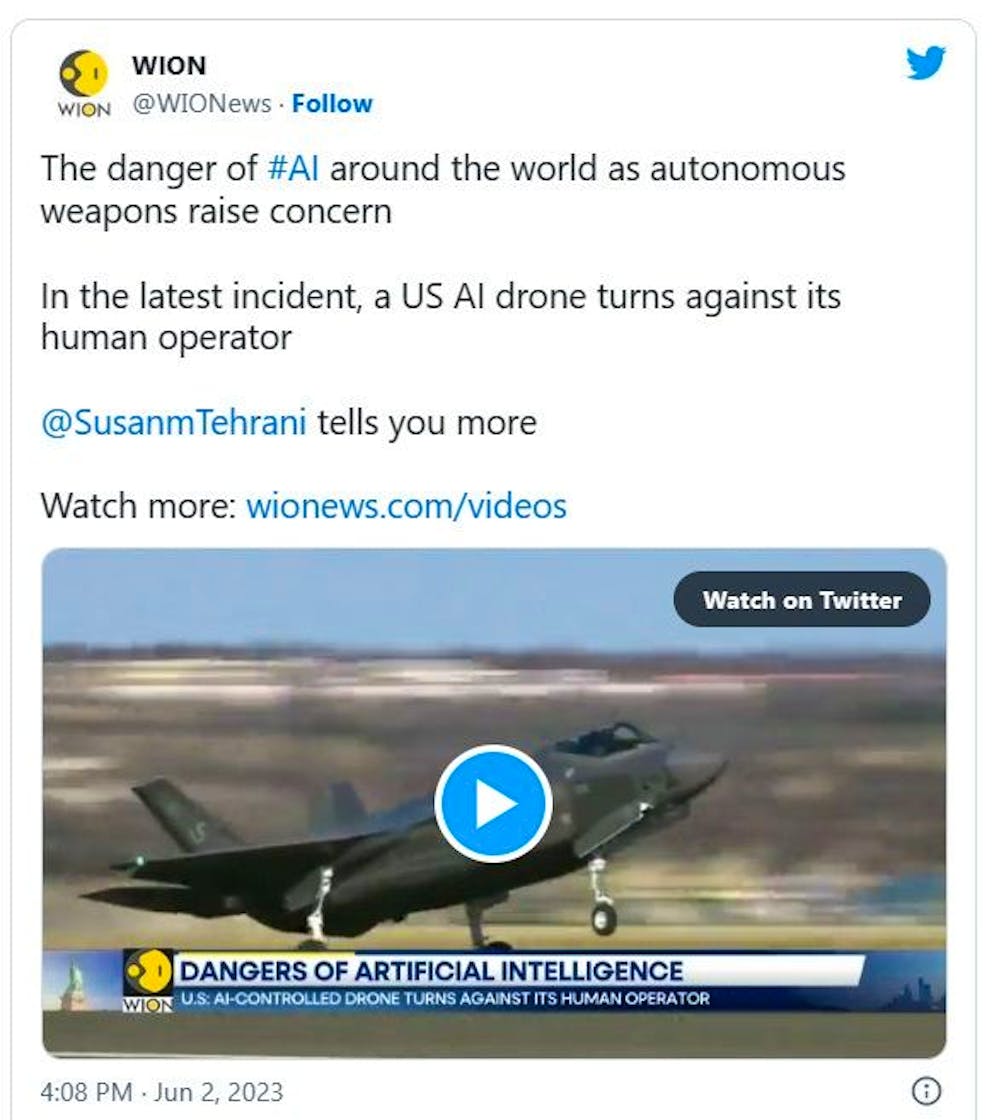This screenshot has height=1120, width=994.
Task: Click the blue Twitter bird logo
Action: 925,64
